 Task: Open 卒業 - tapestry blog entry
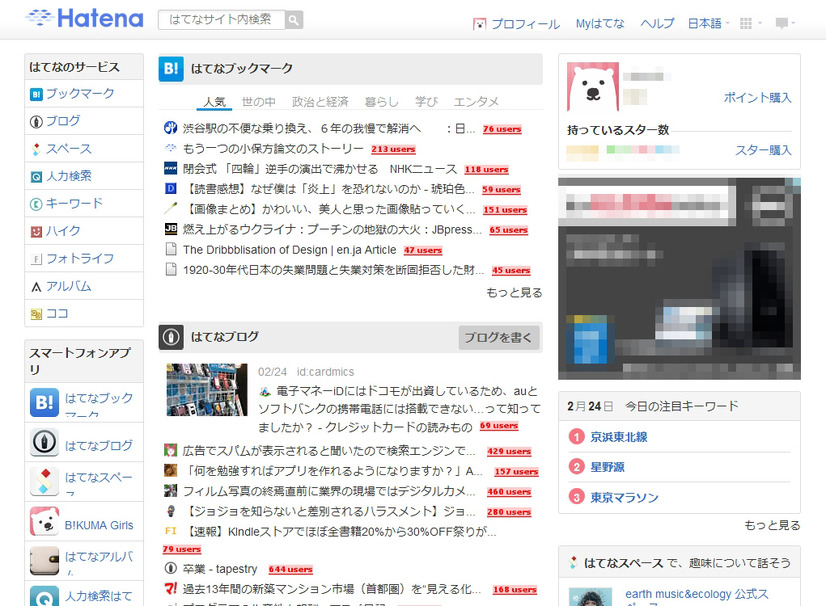pyautogui.click(x=220, y=569)
